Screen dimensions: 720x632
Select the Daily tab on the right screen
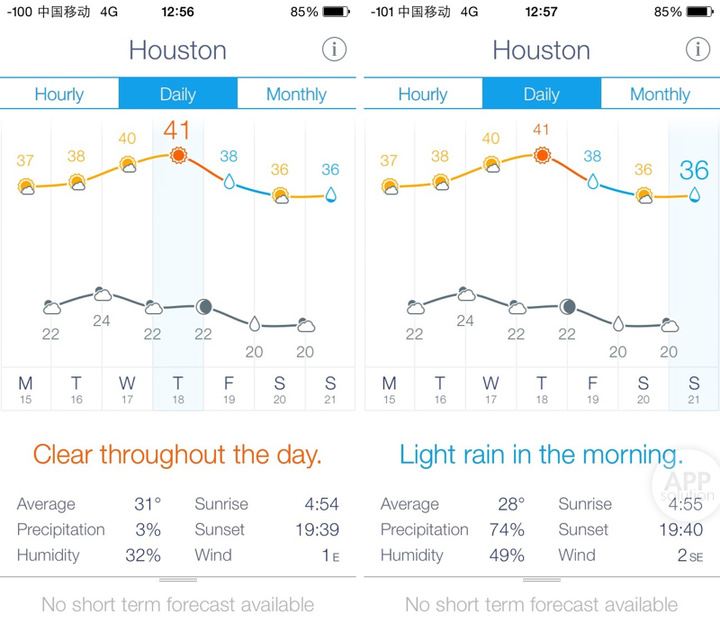(x=541, y=94)
